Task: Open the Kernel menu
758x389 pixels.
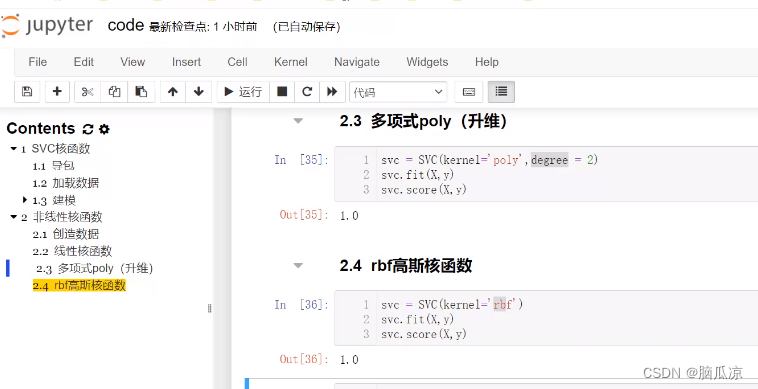Action: click(291, 62)
